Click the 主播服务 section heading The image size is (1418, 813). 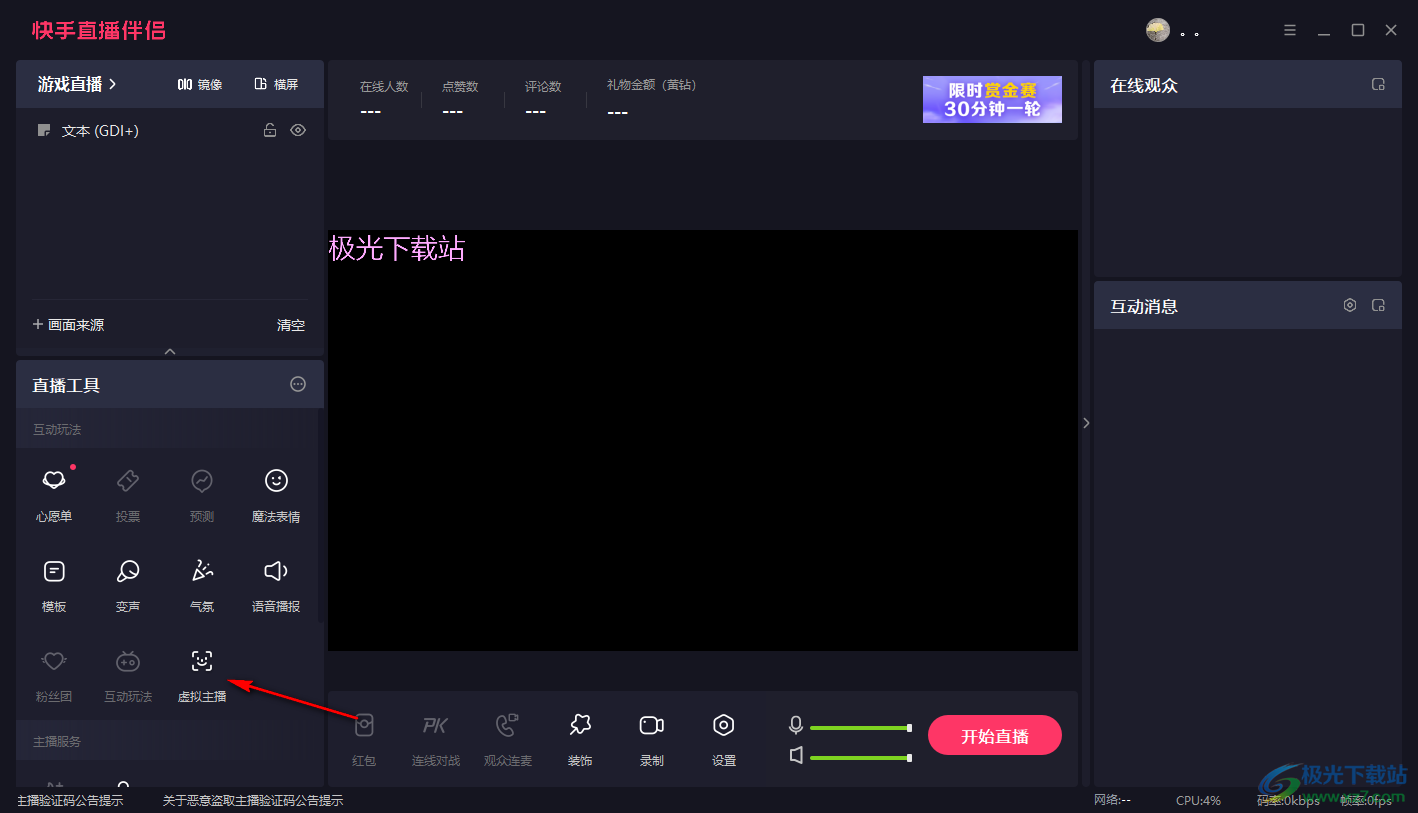pyautogui.click(x=57, y=741)
